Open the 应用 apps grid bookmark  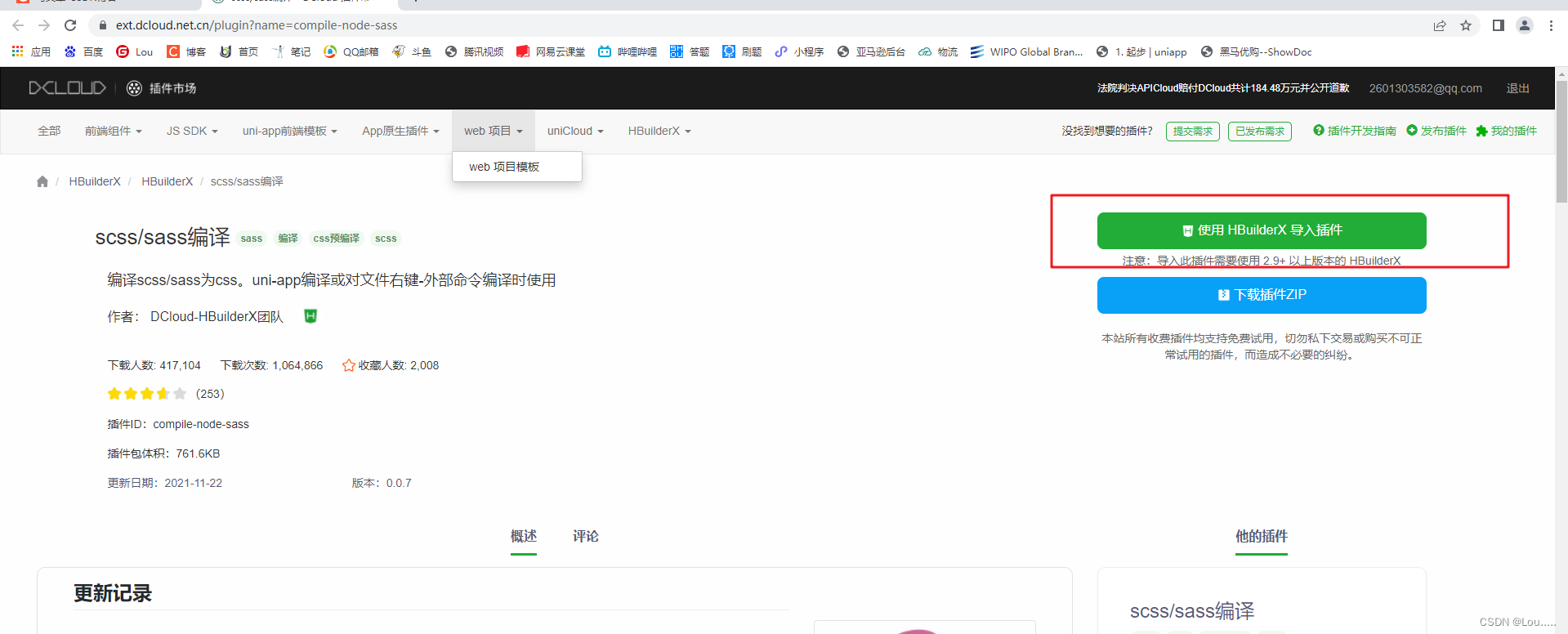tap(31, 51)
